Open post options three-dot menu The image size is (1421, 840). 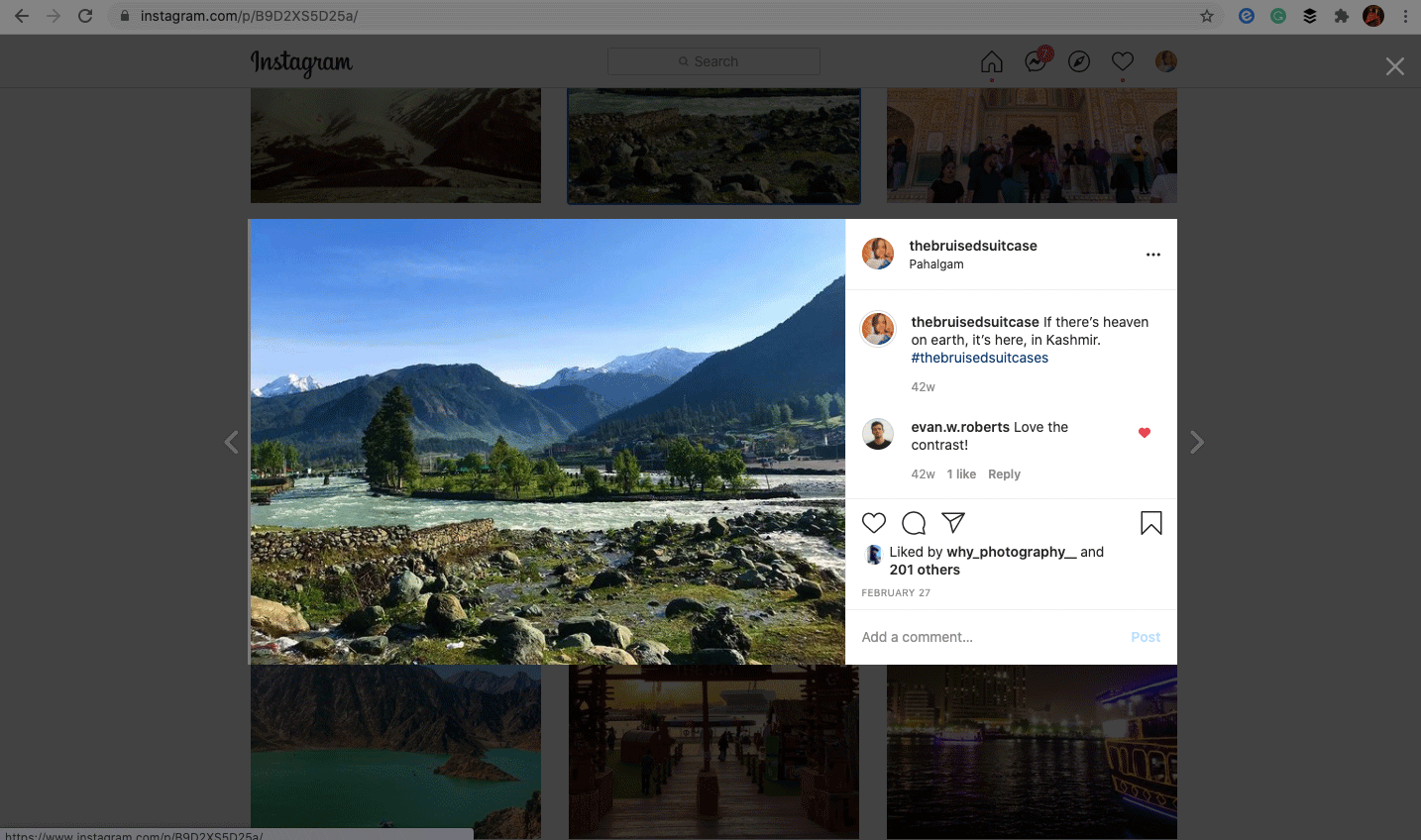point(1152,255)
